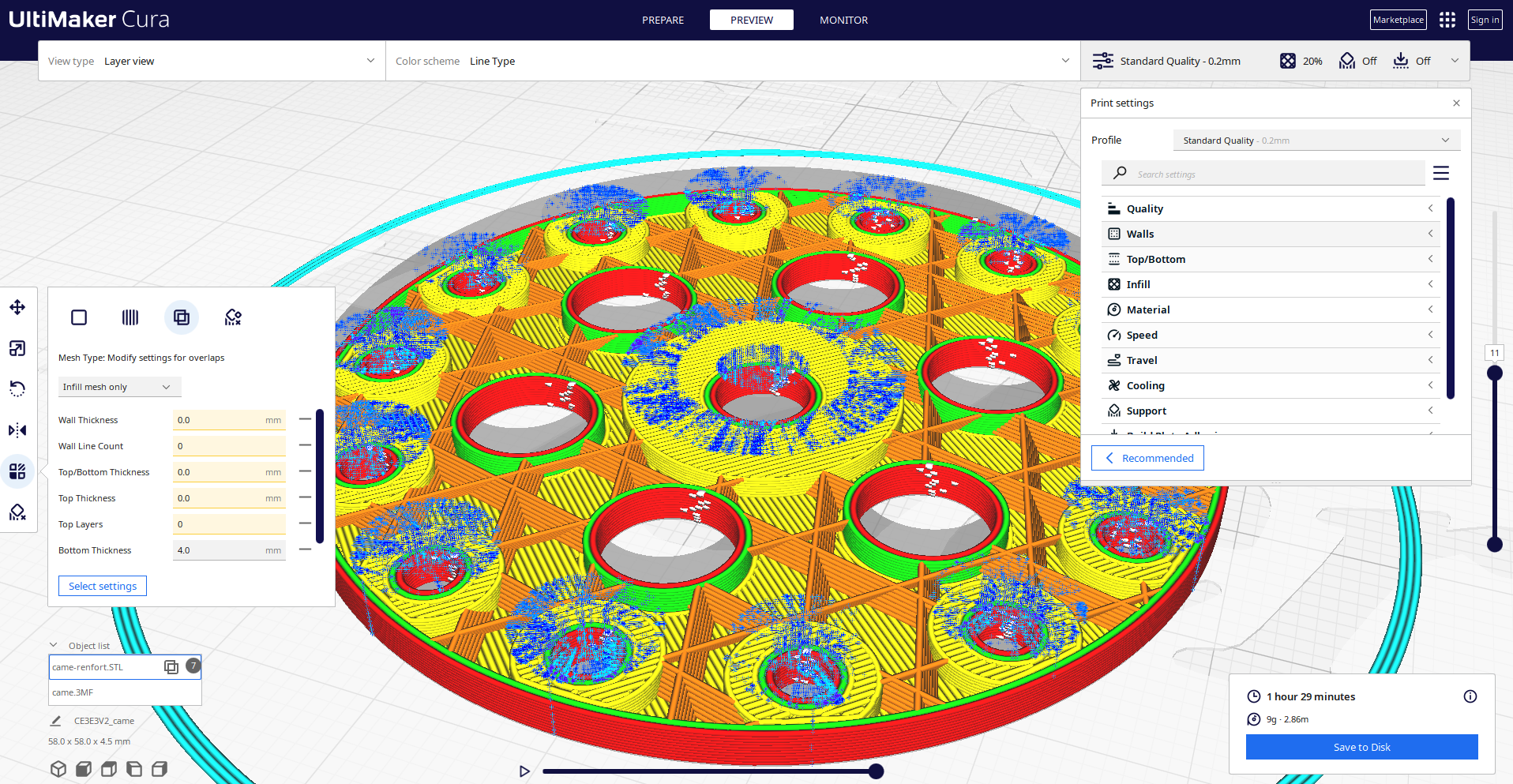The width and height of the screenshot is (1513, 784).
Task: Toggle support off/on in the print setup bar
Action: (1357, 60)
